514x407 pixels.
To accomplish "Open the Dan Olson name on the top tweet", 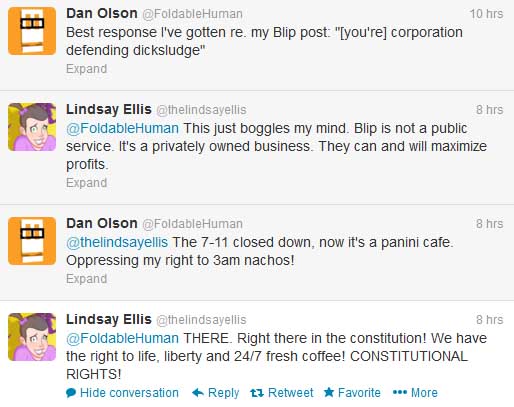I will pyautogui.click(x=102, y=14).
